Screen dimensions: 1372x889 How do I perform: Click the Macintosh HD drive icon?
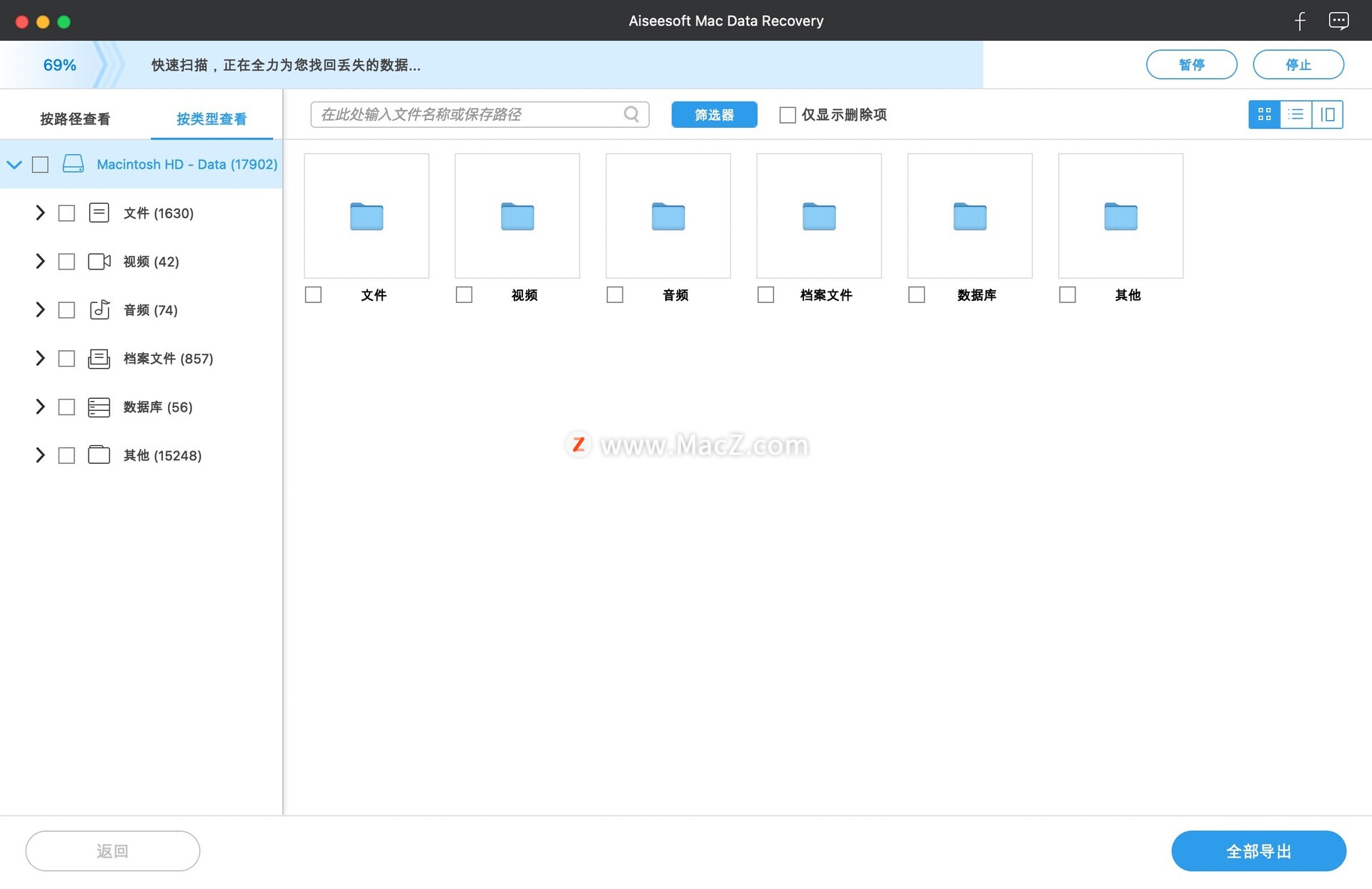click(x=73, y=164)
